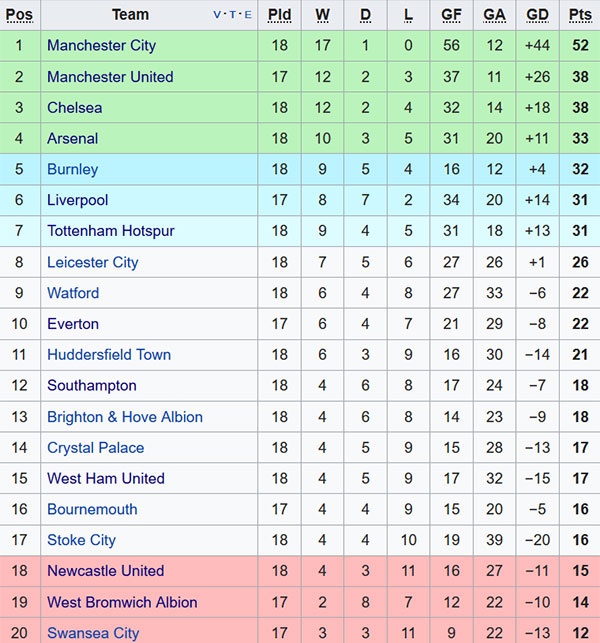Select the Newcastle United link

pos(105,571)
